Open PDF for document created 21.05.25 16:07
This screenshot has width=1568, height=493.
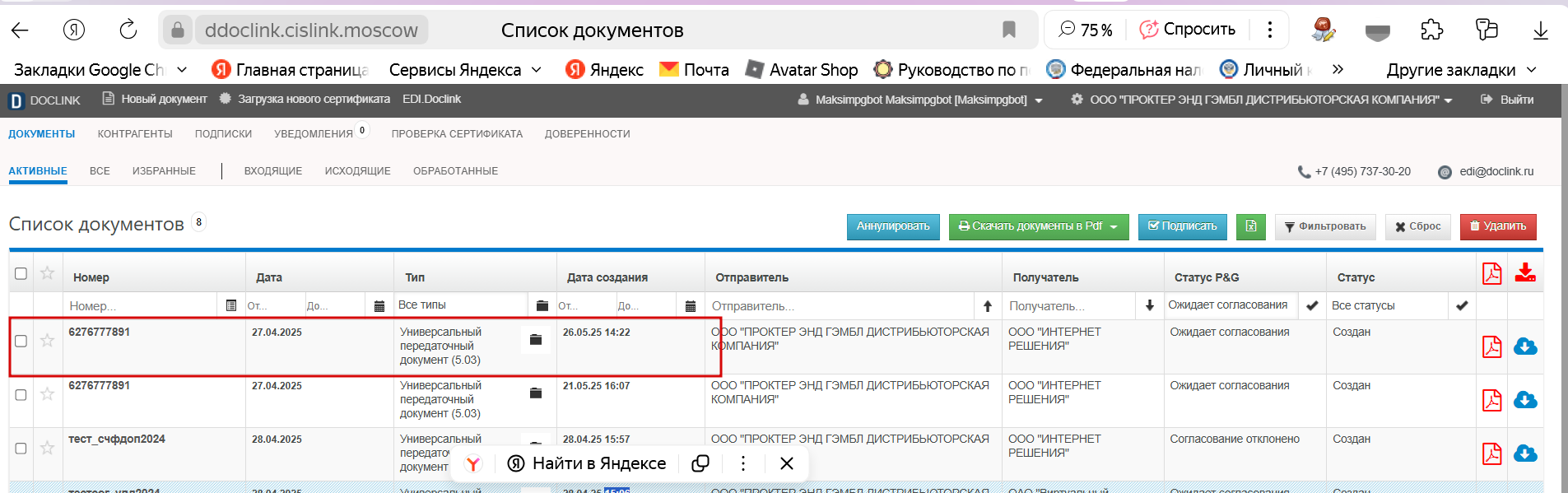[x=1492, y=400]
